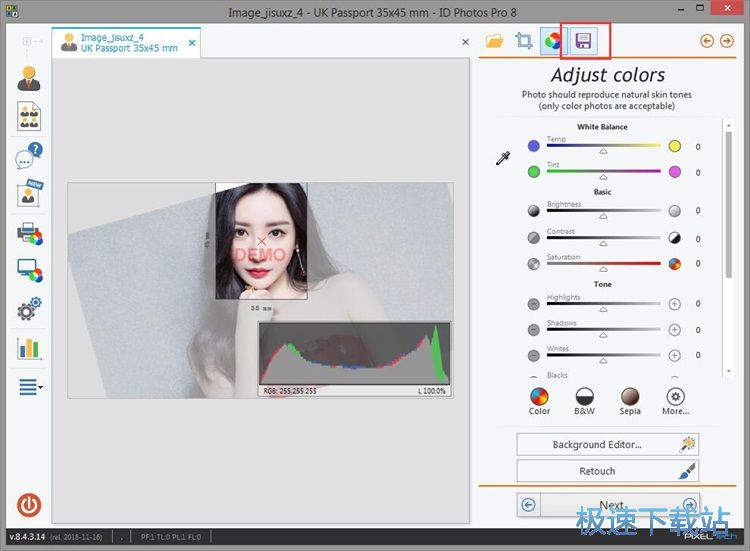Increase Whites with plus button

[675, 355]
